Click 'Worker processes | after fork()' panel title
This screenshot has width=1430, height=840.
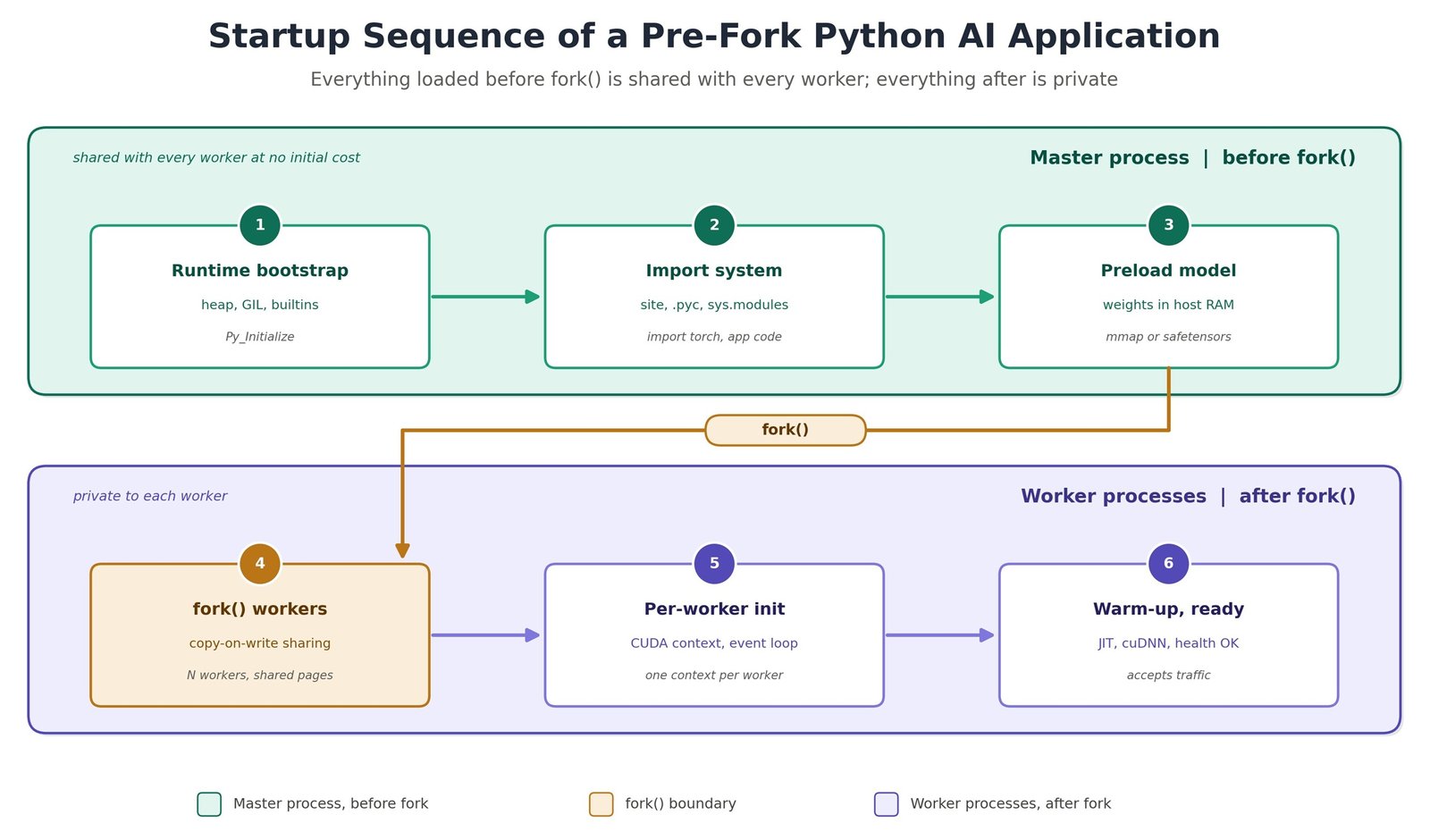coord(1188,497)
